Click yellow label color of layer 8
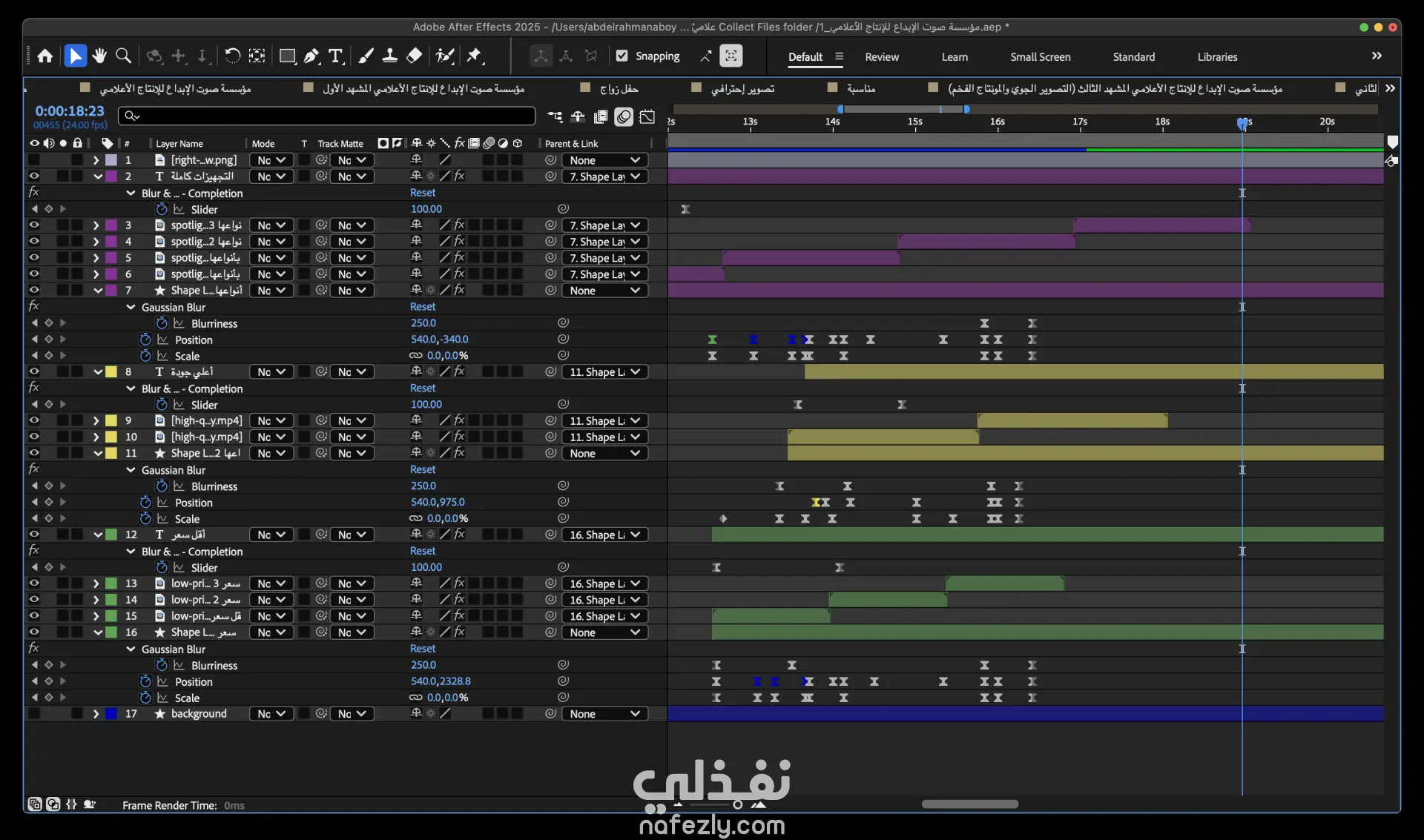The image size is (1424, 840). tap(111, 372)
